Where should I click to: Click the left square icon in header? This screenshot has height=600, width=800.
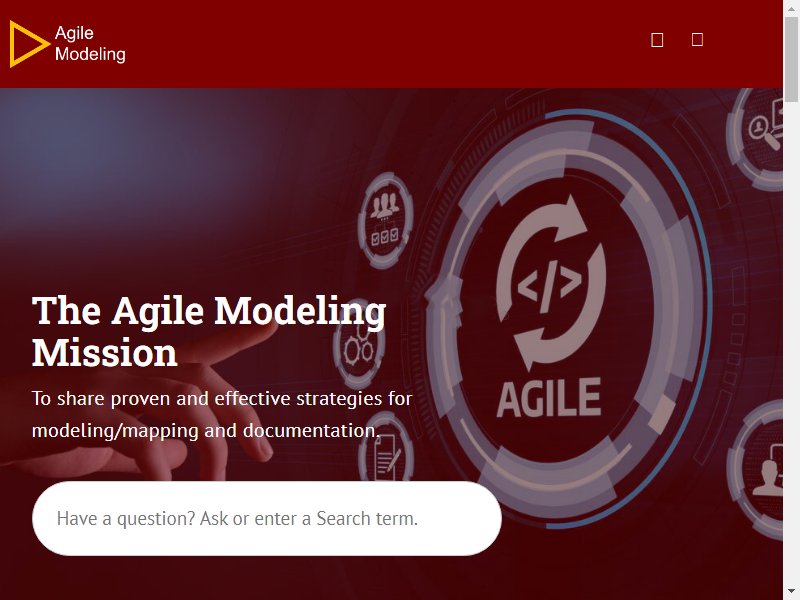[657, 40]
